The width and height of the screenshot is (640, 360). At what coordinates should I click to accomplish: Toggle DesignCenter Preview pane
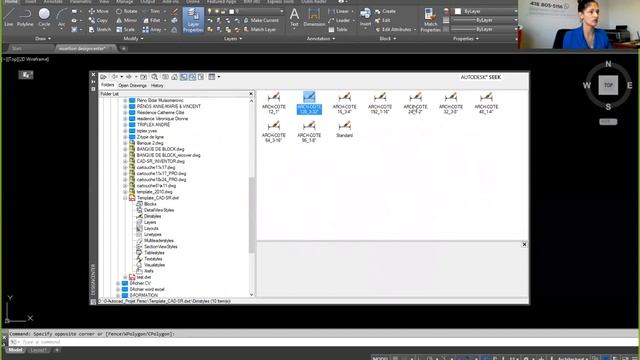tap(192, 77)
